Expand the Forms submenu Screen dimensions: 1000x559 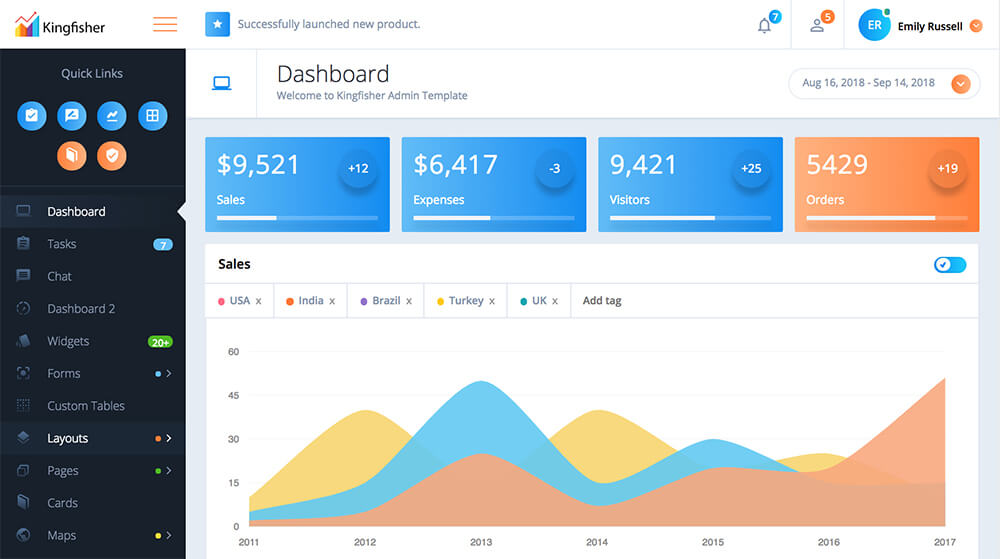[x=168, y=374]
